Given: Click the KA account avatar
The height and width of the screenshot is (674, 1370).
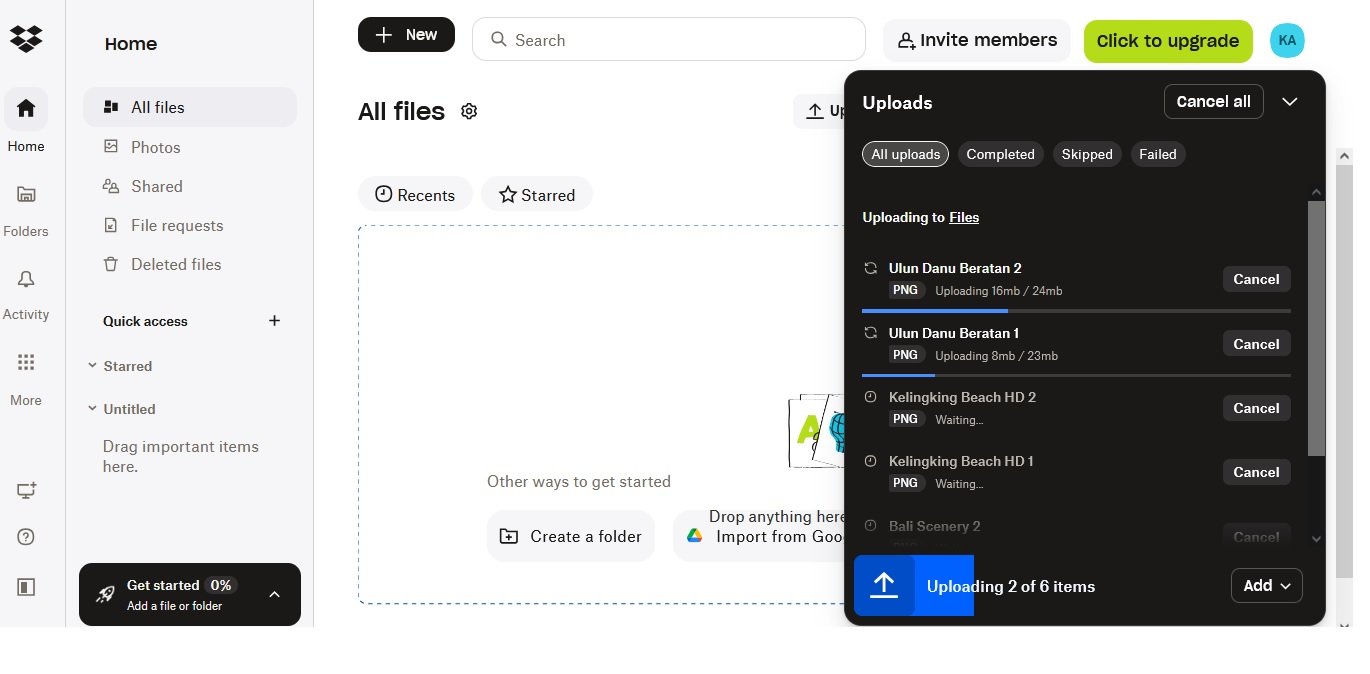Looking at the screenshot, I should pos(1287,40).
